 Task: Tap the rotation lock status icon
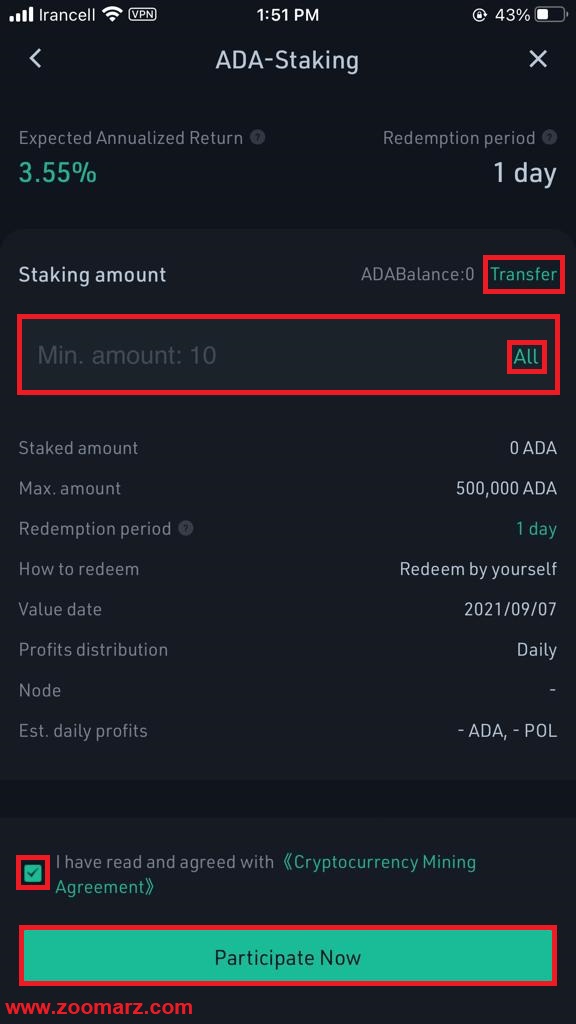(480, 14)
